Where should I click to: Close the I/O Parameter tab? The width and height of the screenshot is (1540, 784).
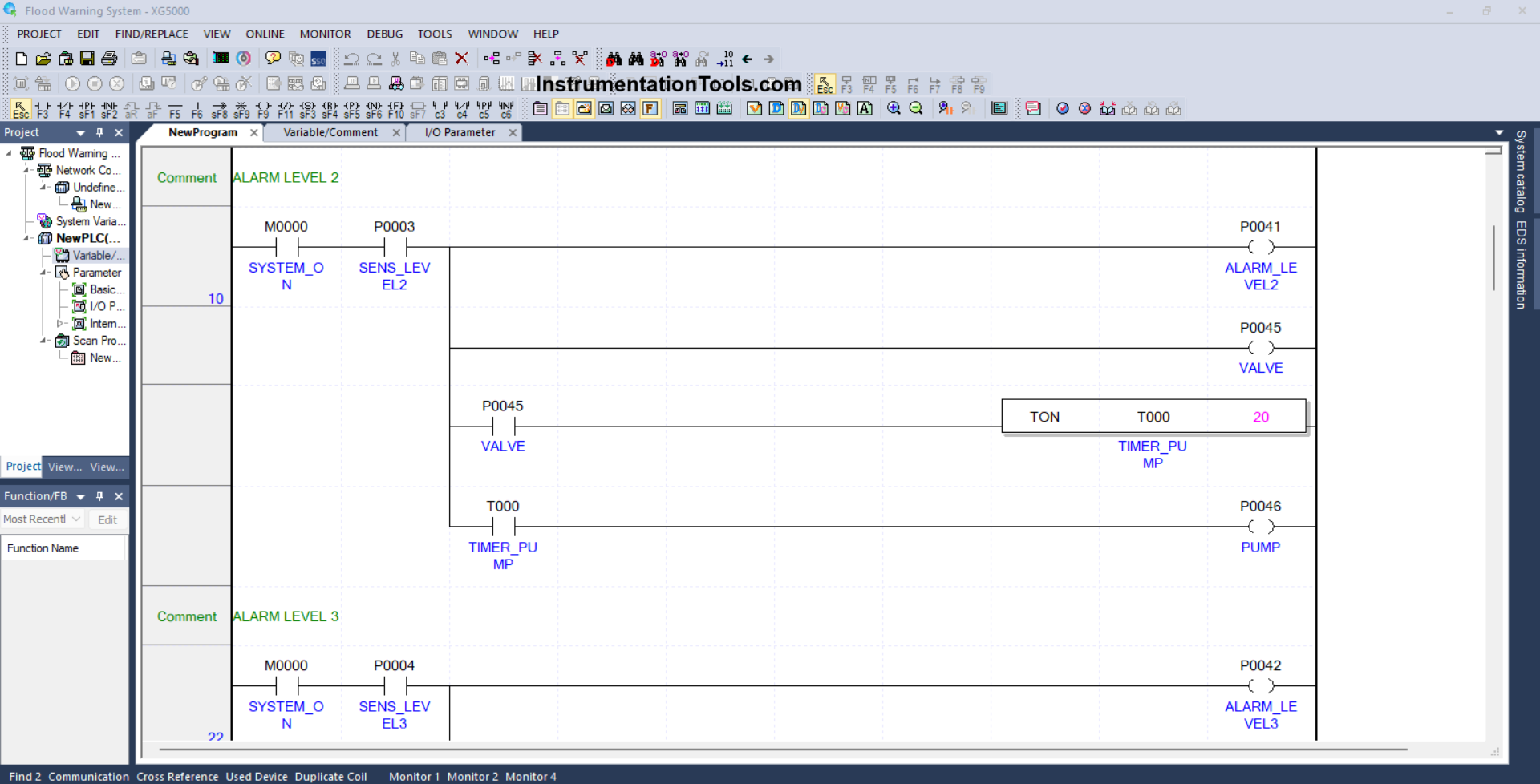(513, 133)
